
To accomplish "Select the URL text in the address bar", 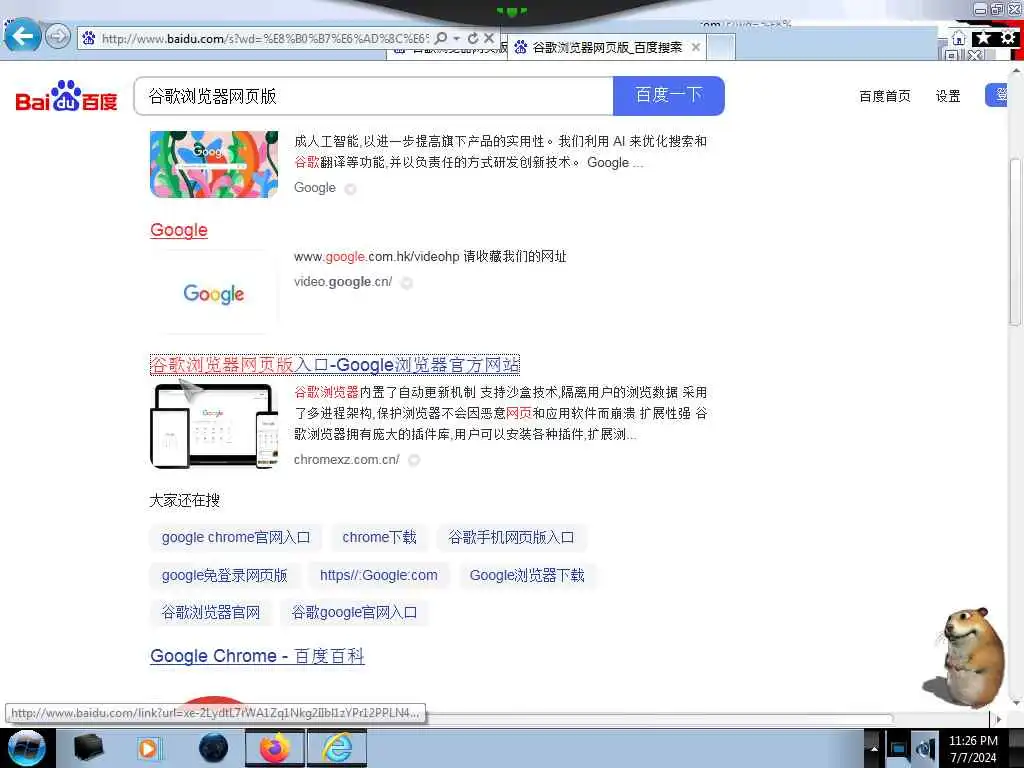I will [264, 39].
